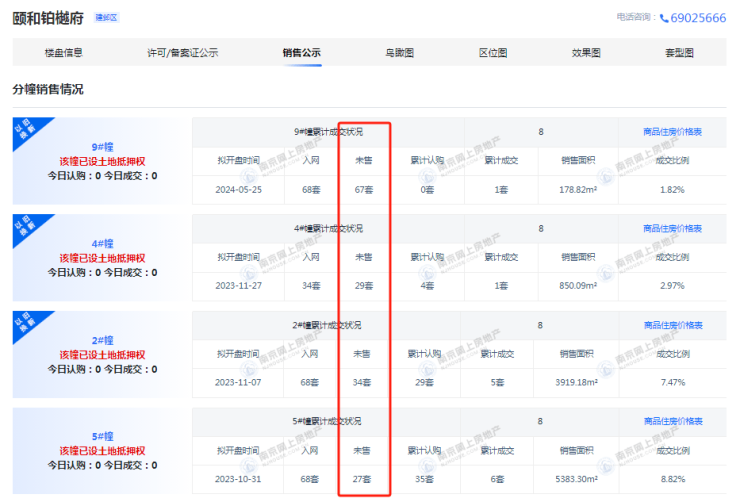This screenshot has width=740, height=502.
Task: Open the 区位图 tab
Action: click(x=493, y=53)
